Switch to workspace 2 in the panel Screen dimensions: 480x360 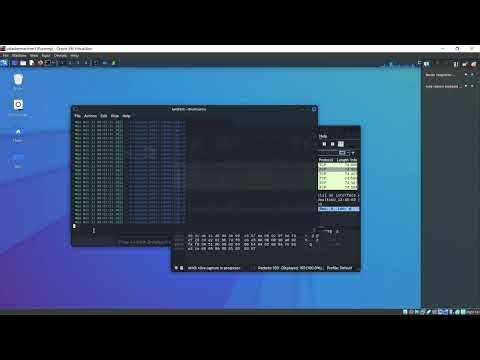(70, 62)
